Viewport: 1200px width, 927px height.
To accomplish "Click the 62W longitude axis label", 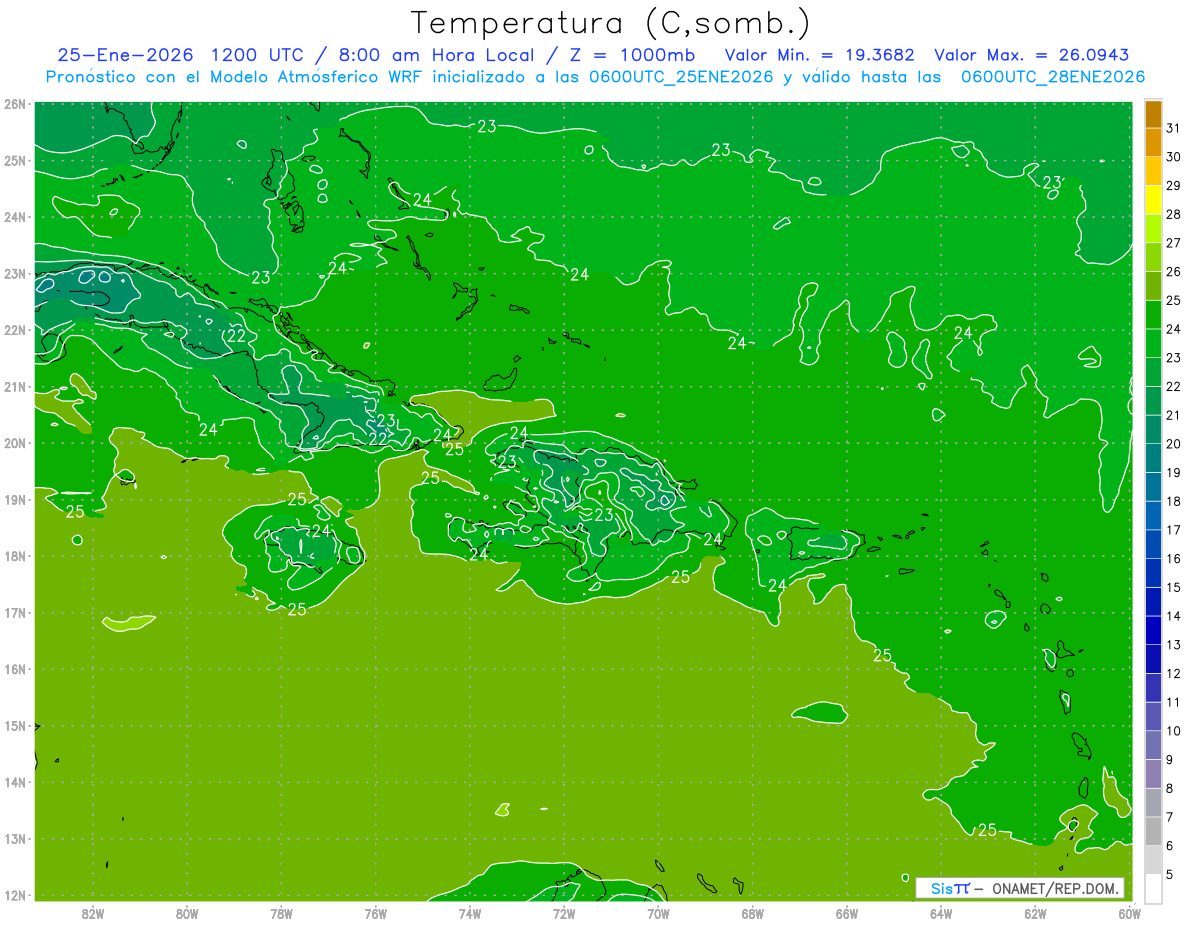I will click(1034, 913).
